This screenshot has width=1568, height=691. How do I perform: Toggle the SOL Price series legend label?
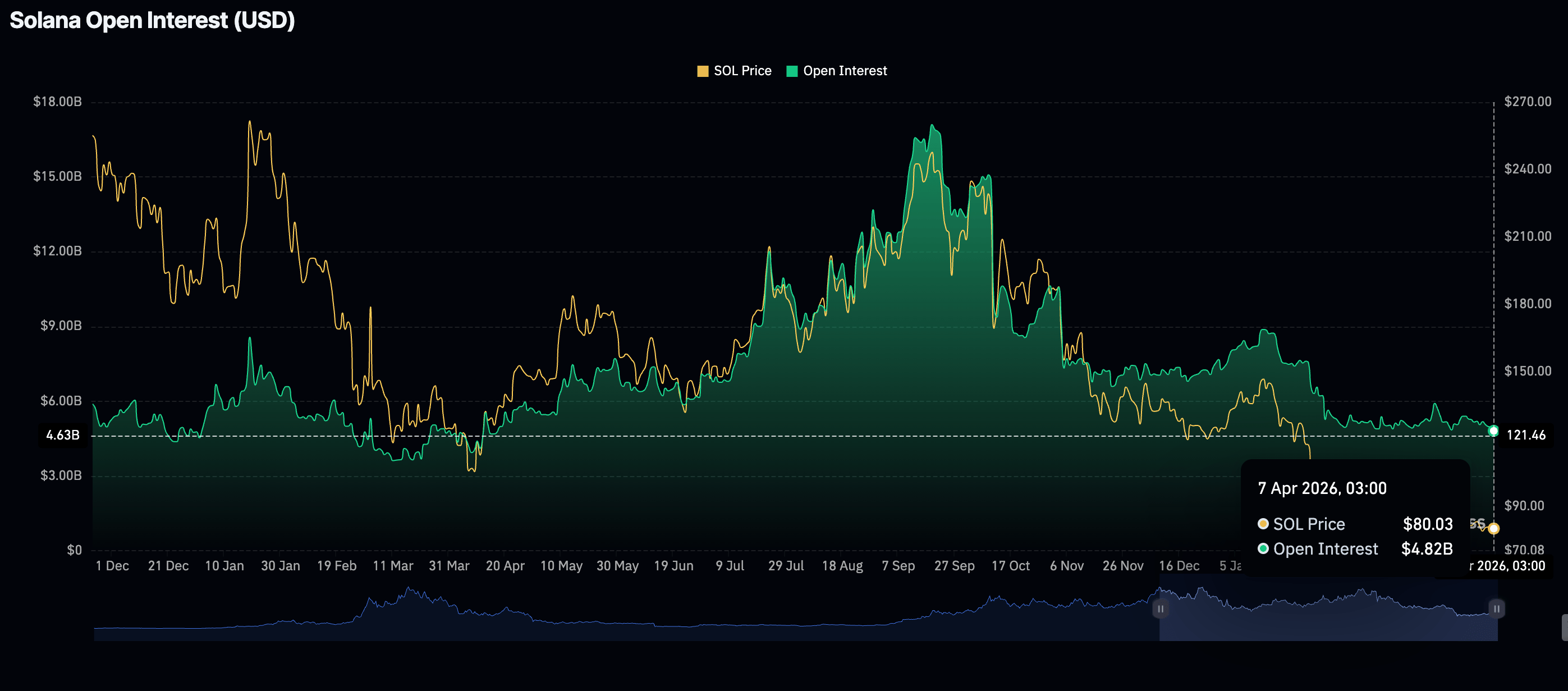click(x=742, y=71)
